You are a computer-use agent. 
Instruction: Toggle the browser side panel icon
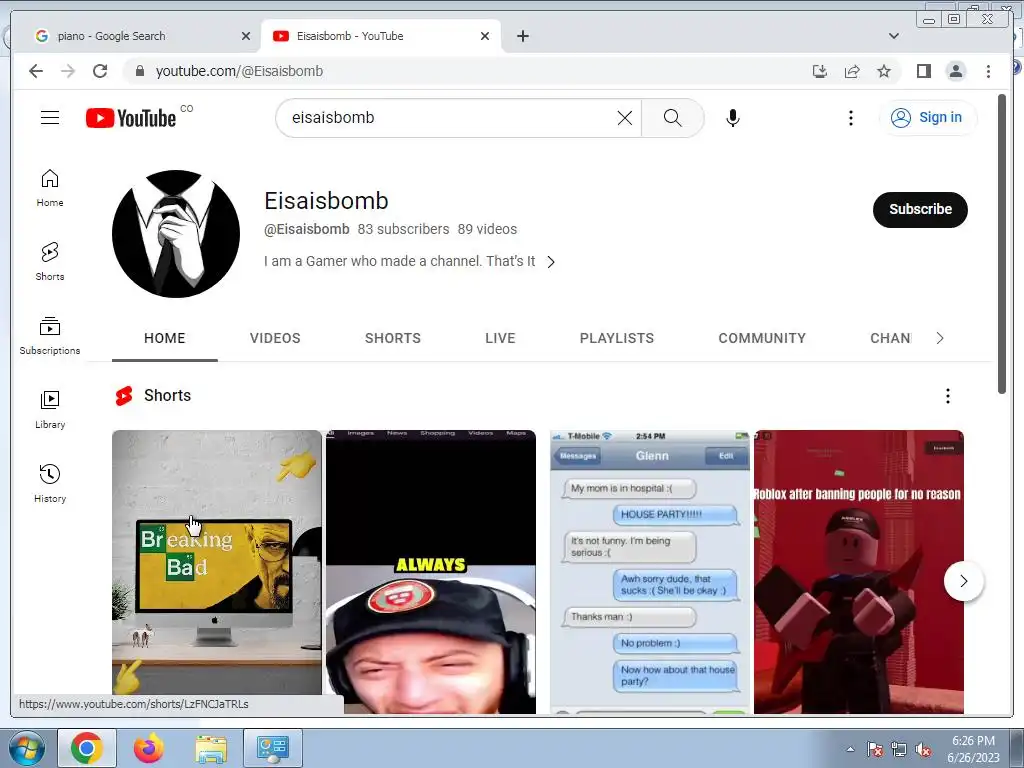click(923, 71)
